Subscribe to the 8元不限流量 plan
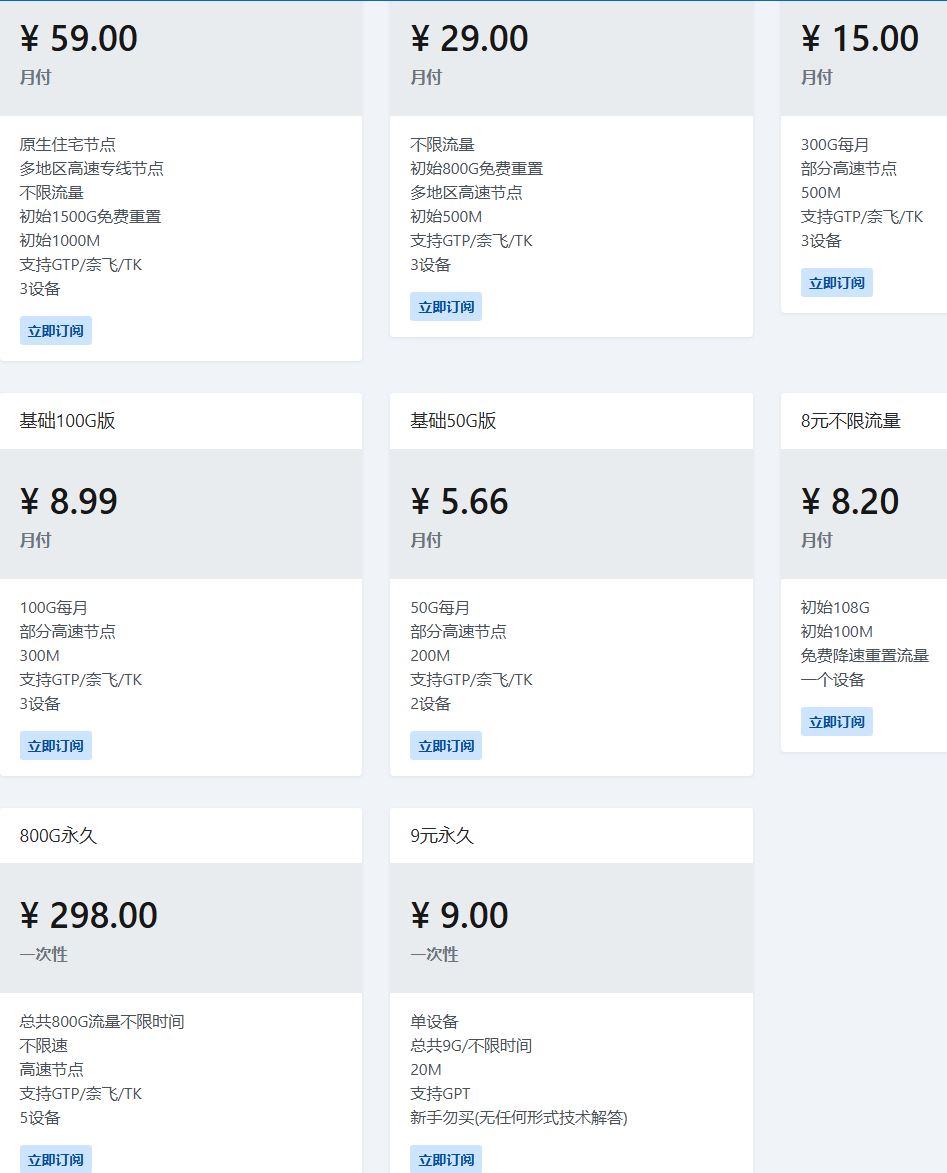 coord(836,722)
